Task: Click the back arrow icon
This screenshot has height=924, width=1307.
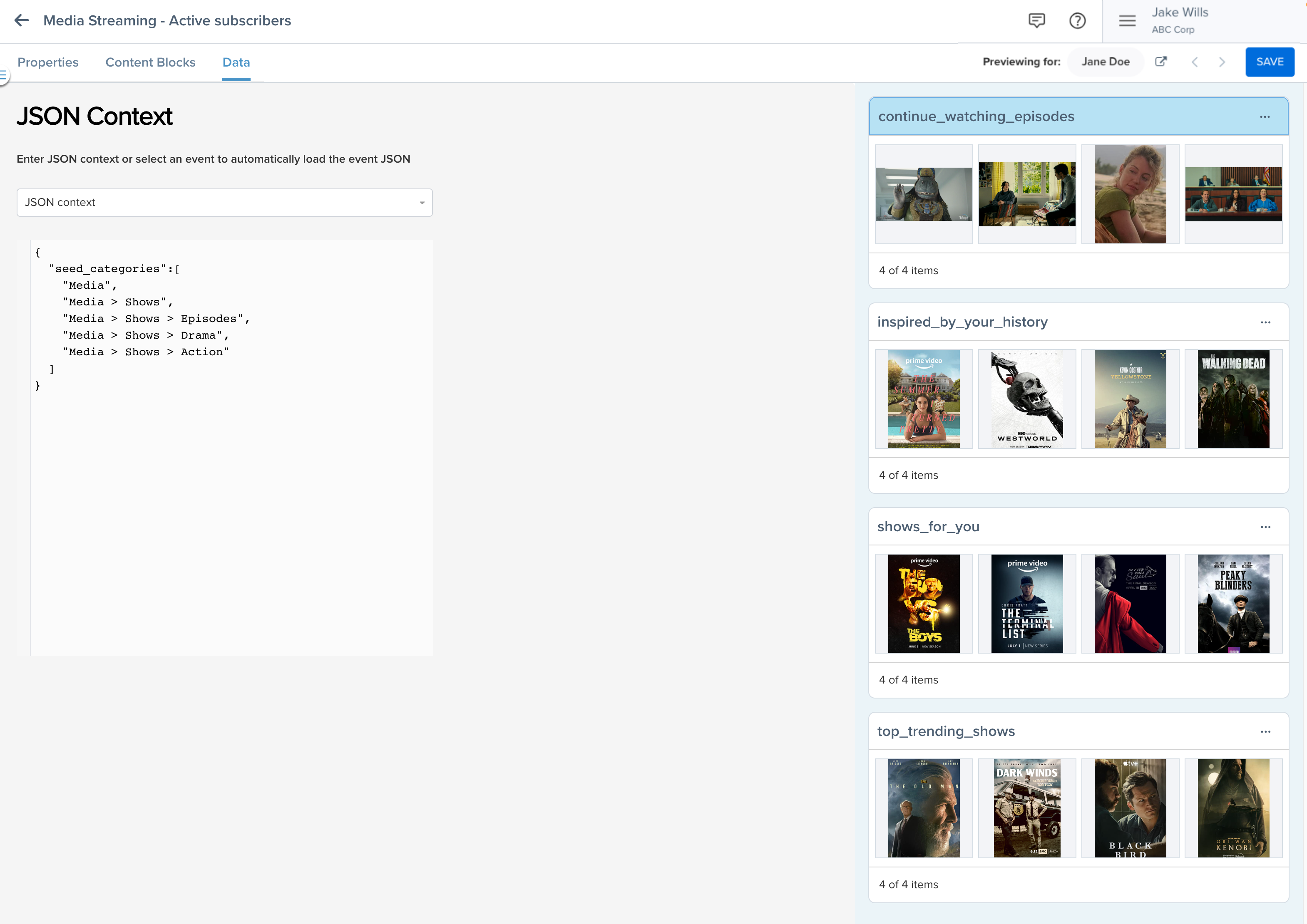Action: [x=22, y=20]
